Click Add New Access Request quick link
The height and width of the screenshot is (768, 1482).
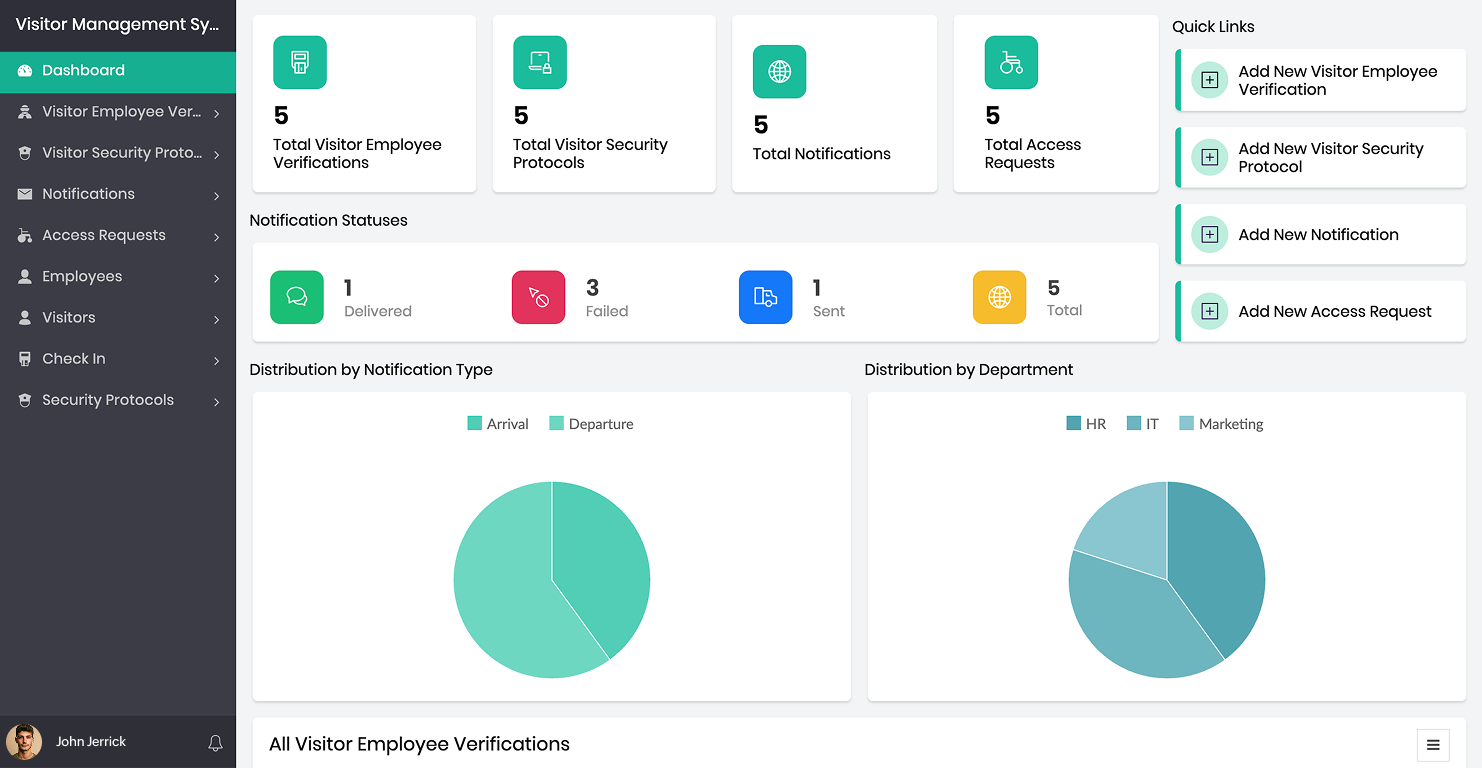point(1334,312)
